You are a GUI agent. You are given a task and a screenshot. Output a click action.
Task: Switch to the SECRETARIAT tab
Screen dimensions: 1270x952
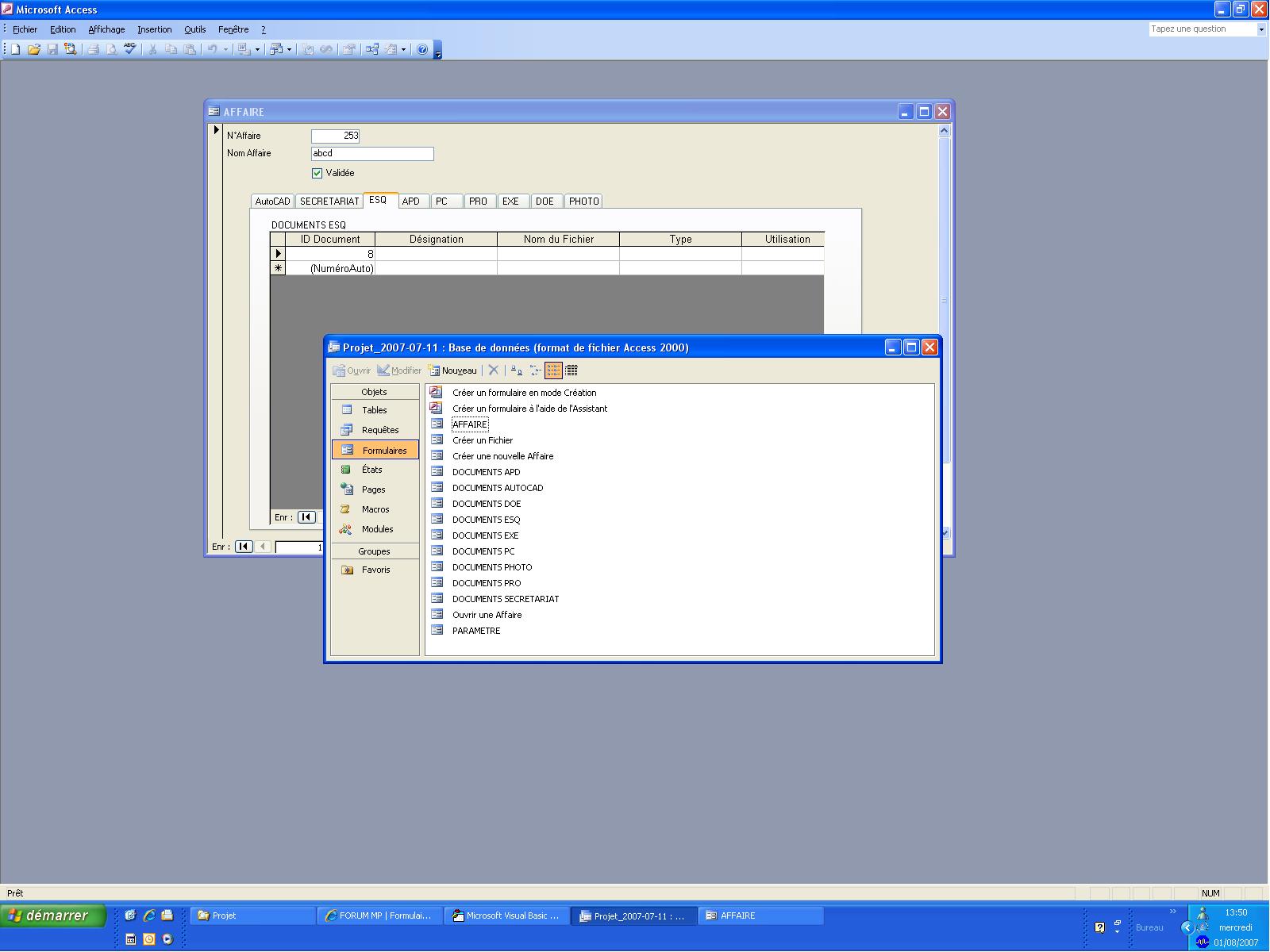point(329,202)
